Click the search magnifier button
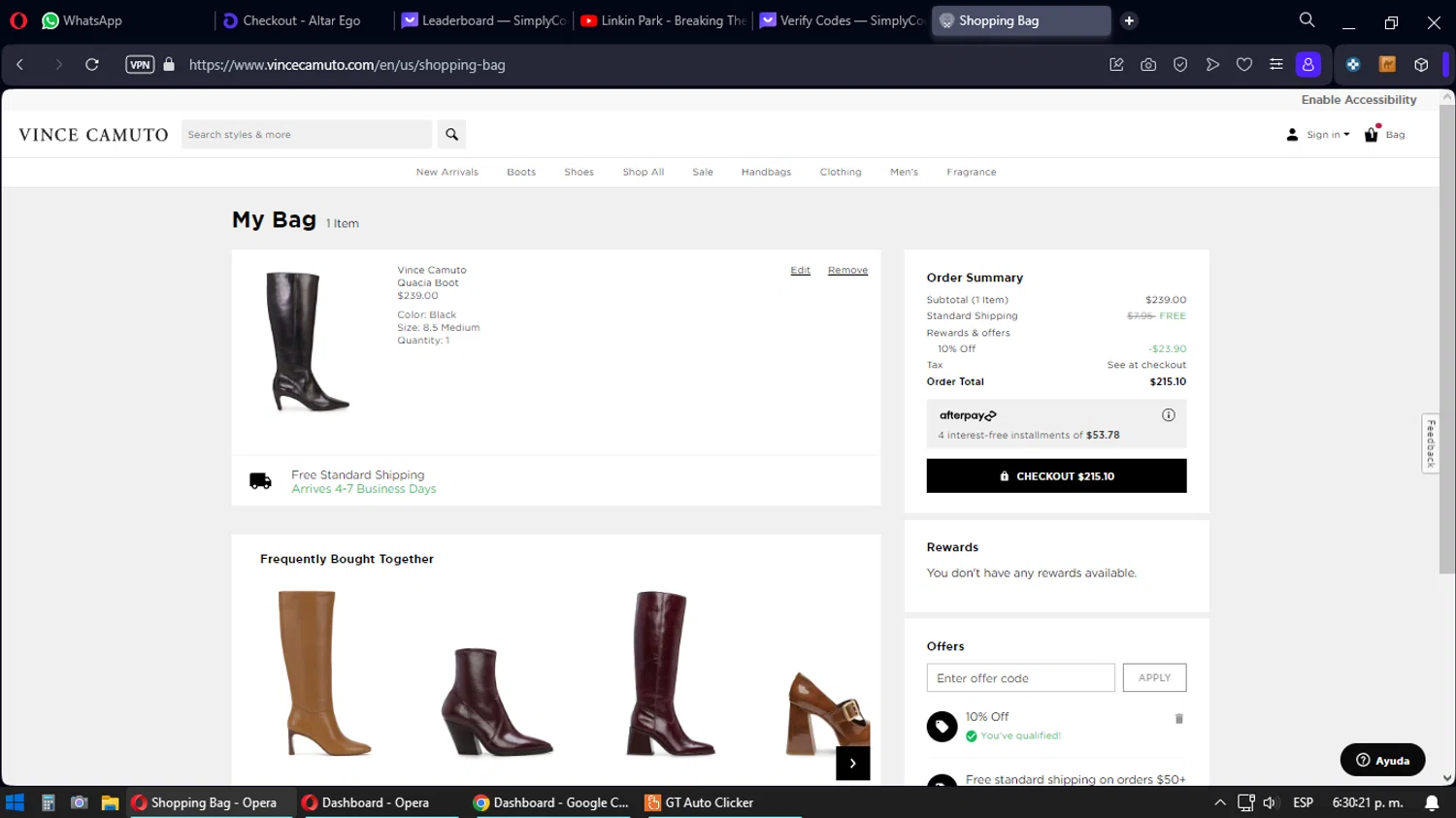The image size is (1456, 818). click(x=451, y=134)
